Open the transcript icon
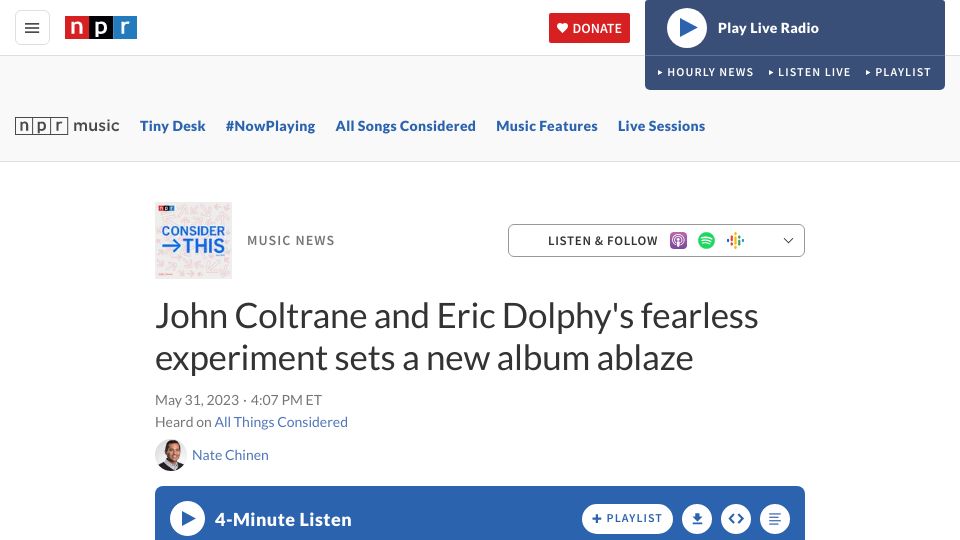Viewport: 960px width, 540px height. [x=774, y=519]
